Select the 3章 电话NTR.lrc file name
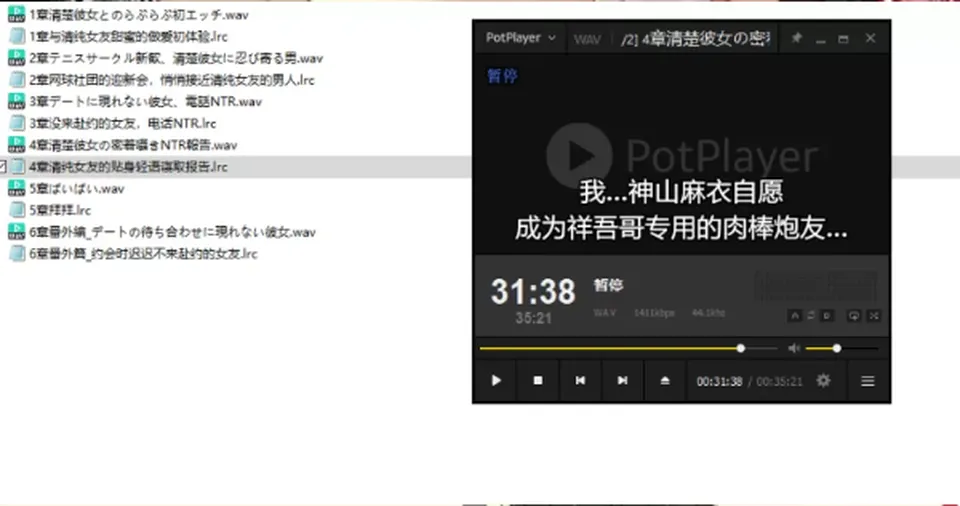This screenshot has height=506, width=960. pos(123,123)
